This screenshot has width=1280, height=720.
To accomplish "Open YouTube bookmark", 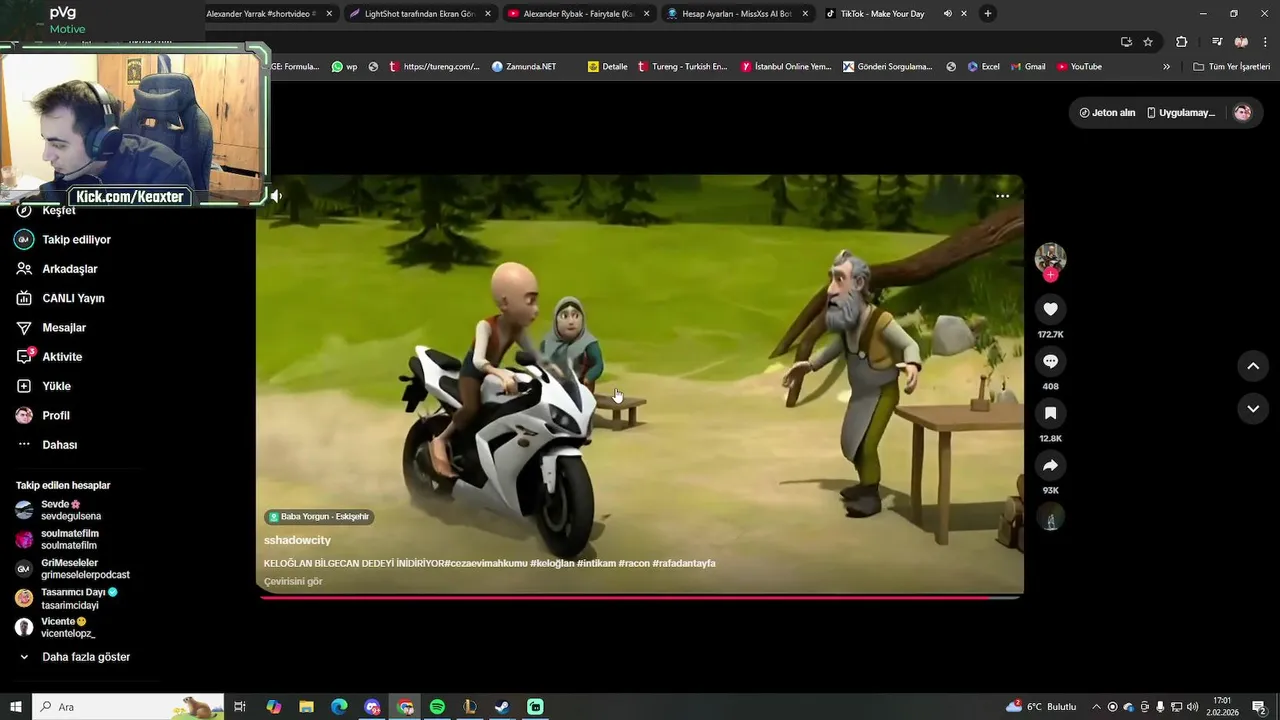I will 1079,67.
